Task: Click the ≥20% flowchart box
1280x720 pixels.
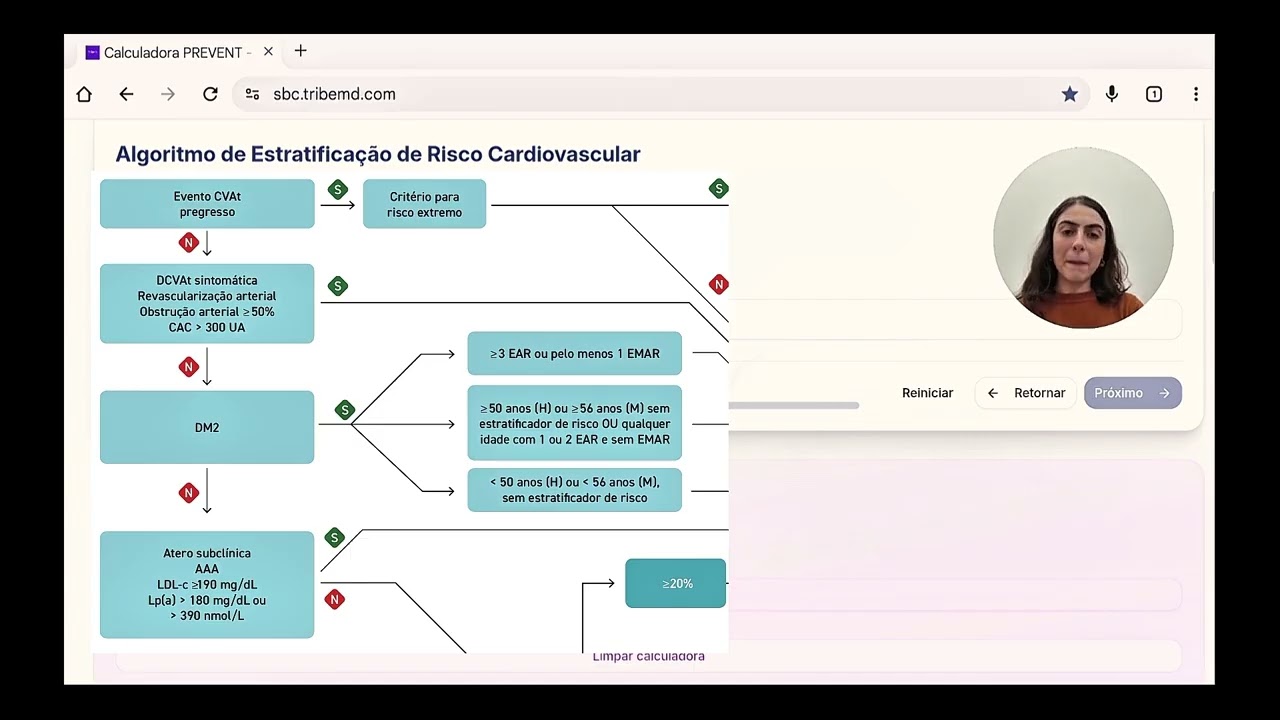Action: 676,583
